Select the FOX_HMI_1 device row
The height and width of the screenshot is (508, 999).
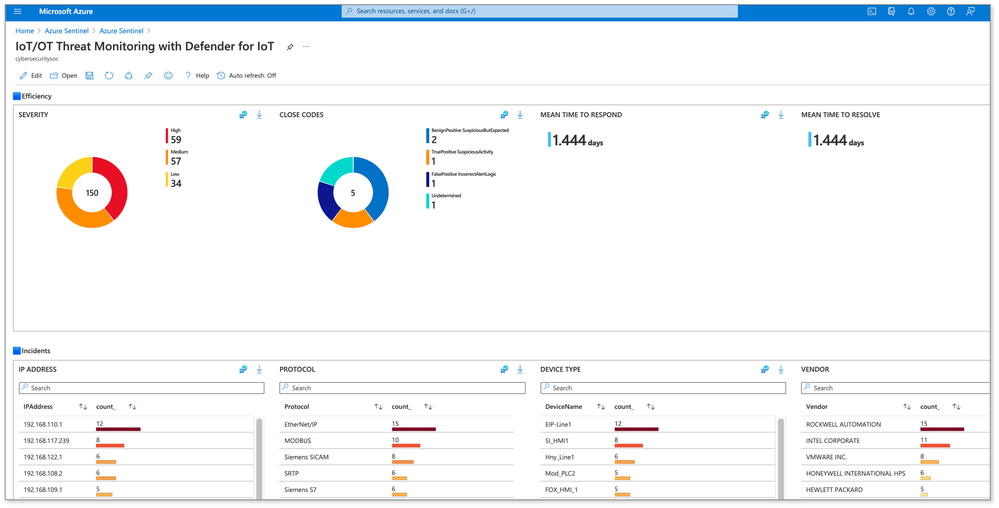(658, 490)
